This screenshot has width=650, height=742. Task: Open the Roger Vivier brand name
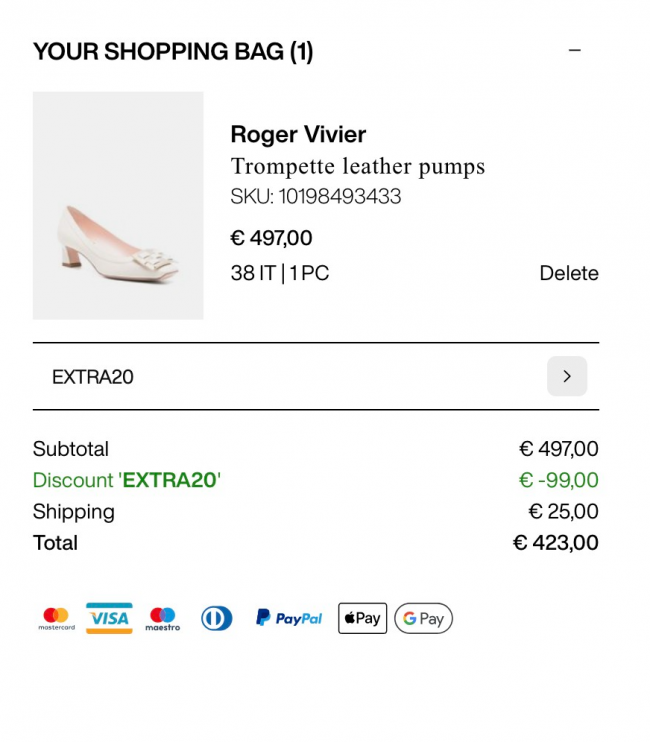298,134
